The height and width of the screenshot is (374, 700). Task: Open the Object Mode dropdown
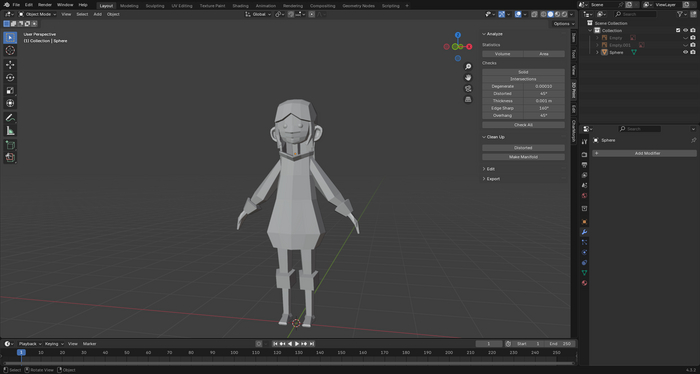[38, 14]
